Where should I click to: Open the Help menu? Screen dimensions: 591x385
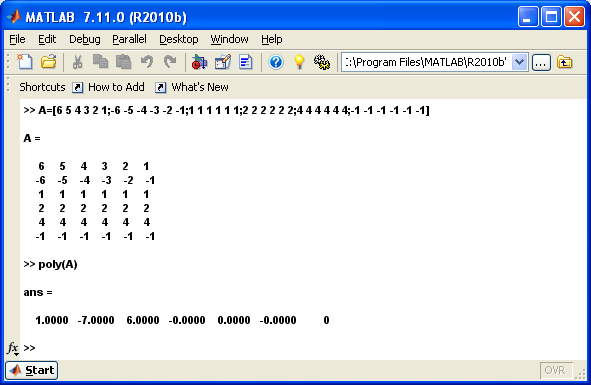click(272, 39)
